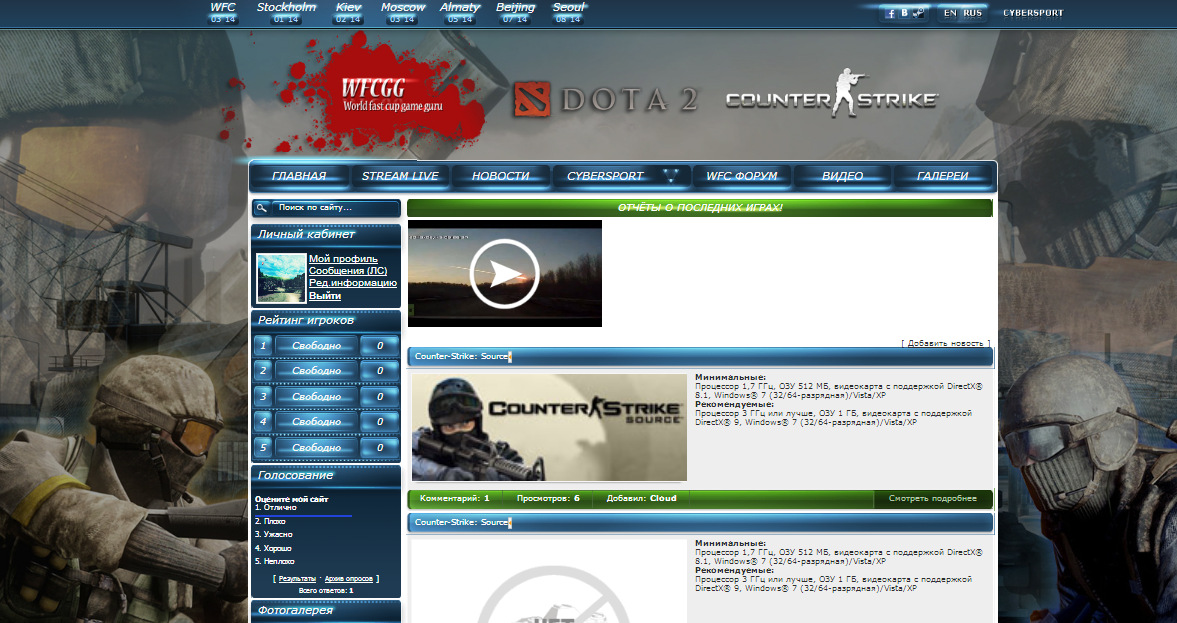
Task: Click the Moscow clock
Action: 403,13
